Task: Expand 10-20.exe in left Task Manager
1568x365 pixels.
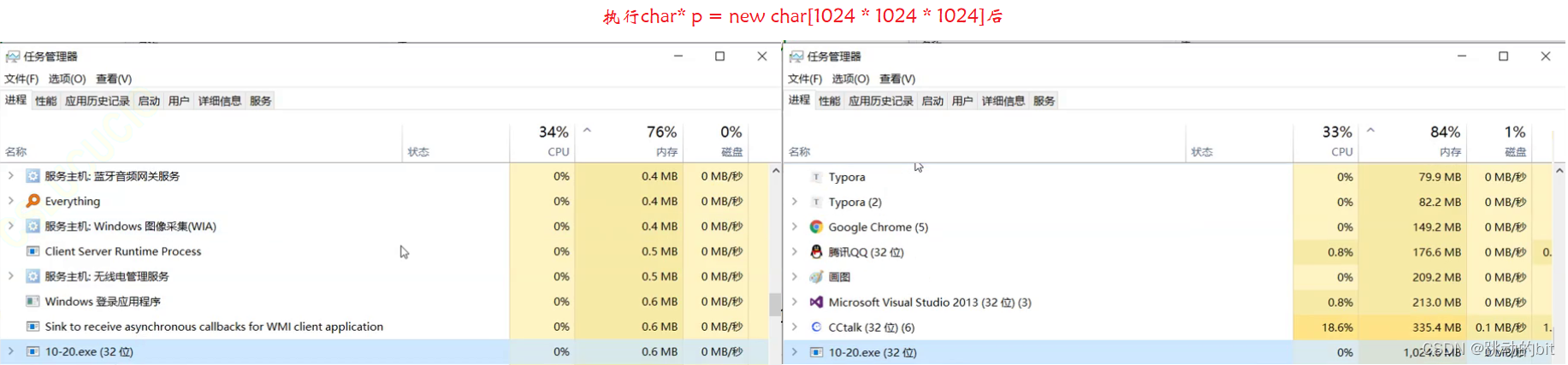Action: click(x=10, y=351)
